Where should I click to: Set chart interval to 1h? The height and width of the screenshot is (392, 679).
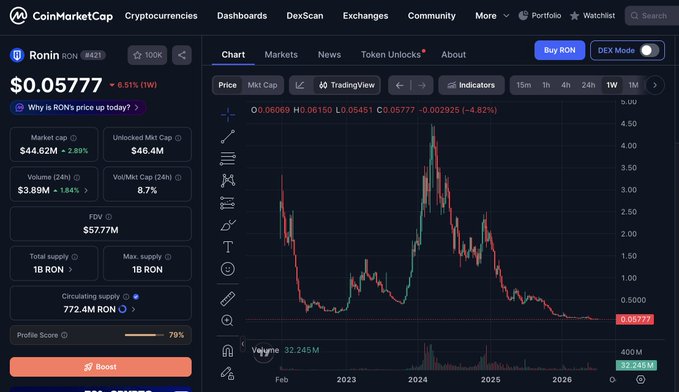click(546, 85)
